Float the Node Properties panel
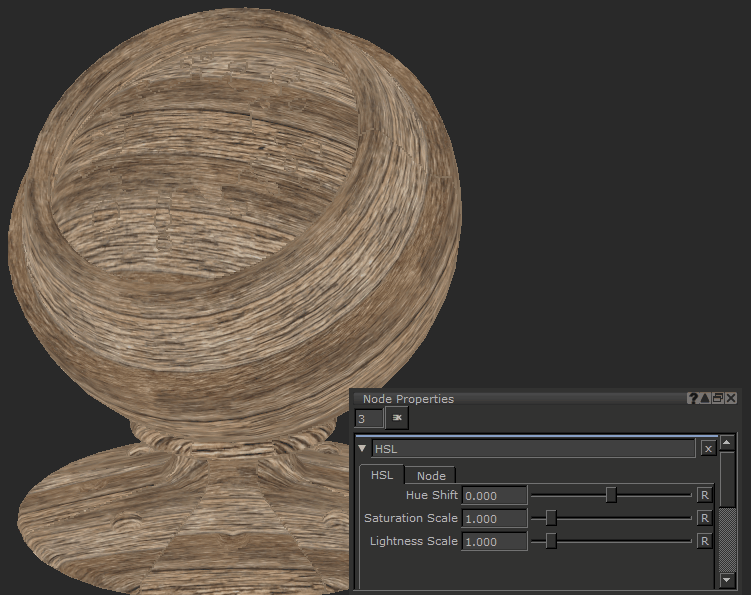The width and height of the screenshot is (751, 595). click(718, 398)
